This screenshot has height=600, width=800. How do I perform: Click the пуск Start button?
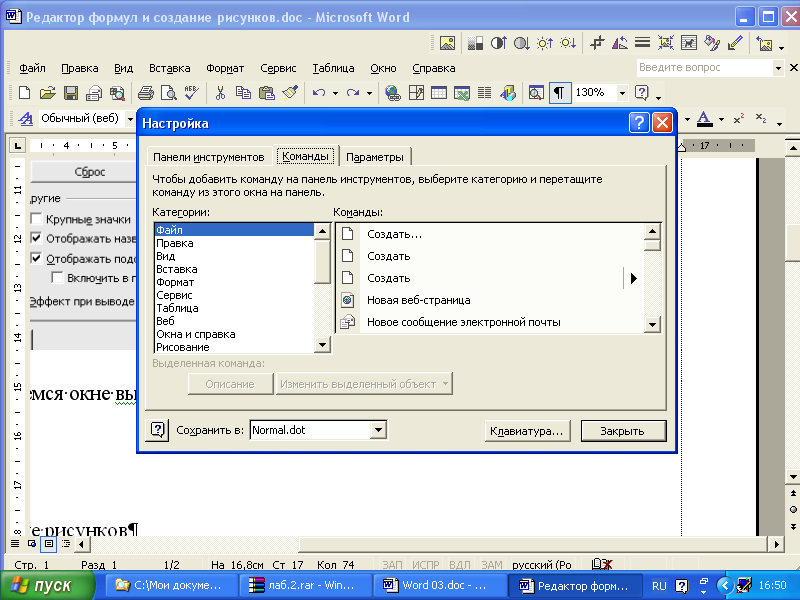click(47, 585)
